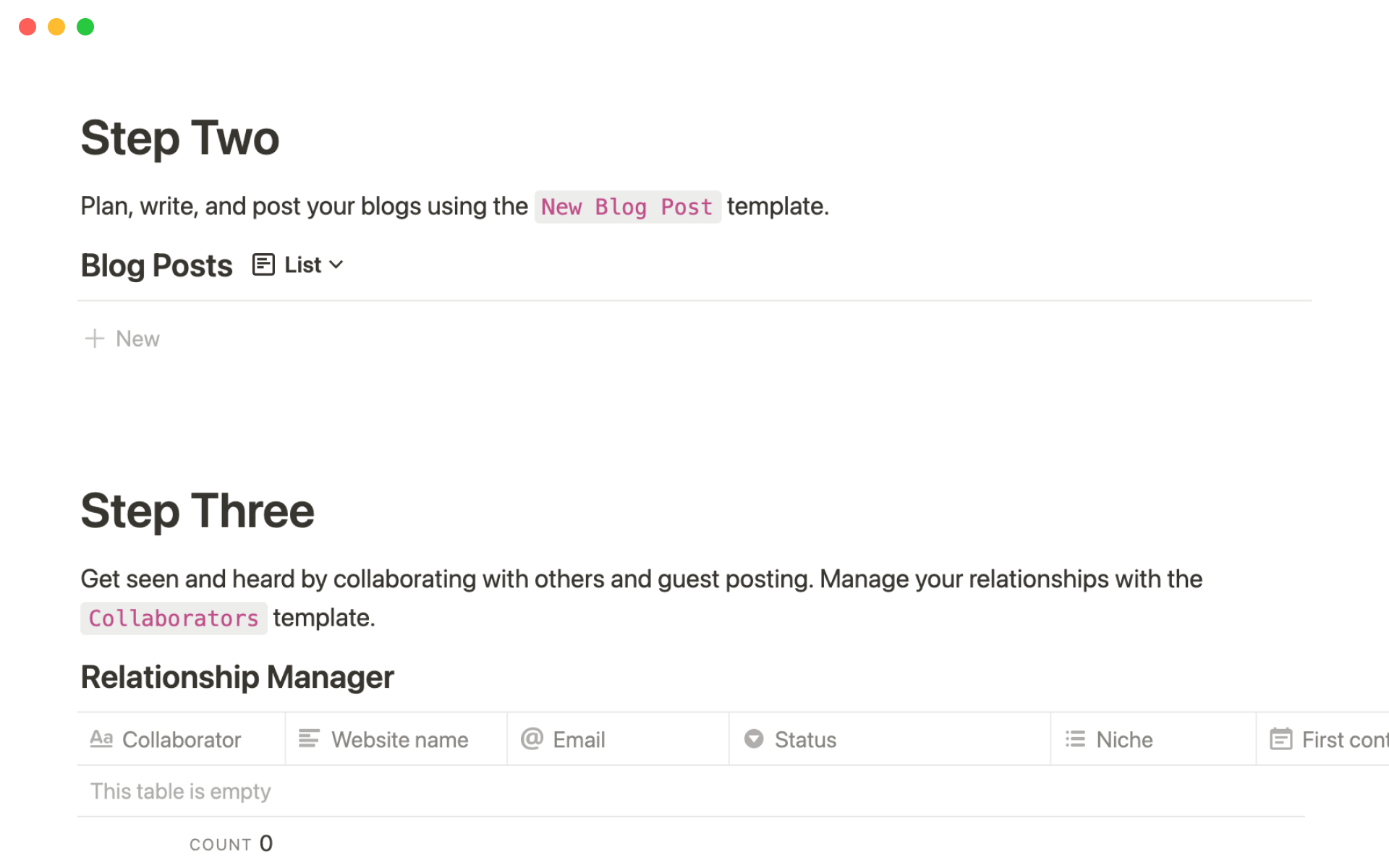
Task: Select the Niche column header
Action: click(x=1124, y=739)
